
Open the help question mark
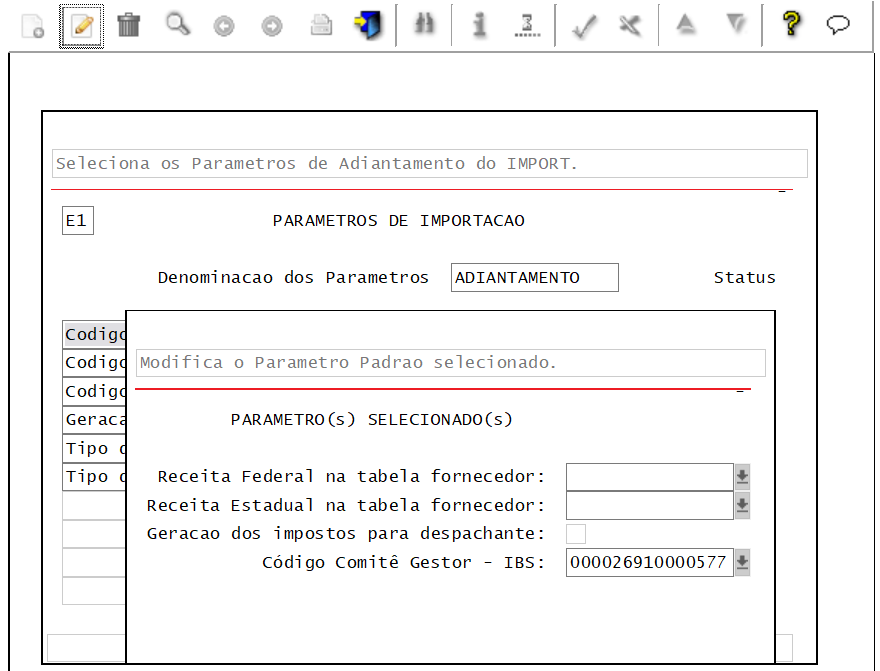click(x=790, y=25)
